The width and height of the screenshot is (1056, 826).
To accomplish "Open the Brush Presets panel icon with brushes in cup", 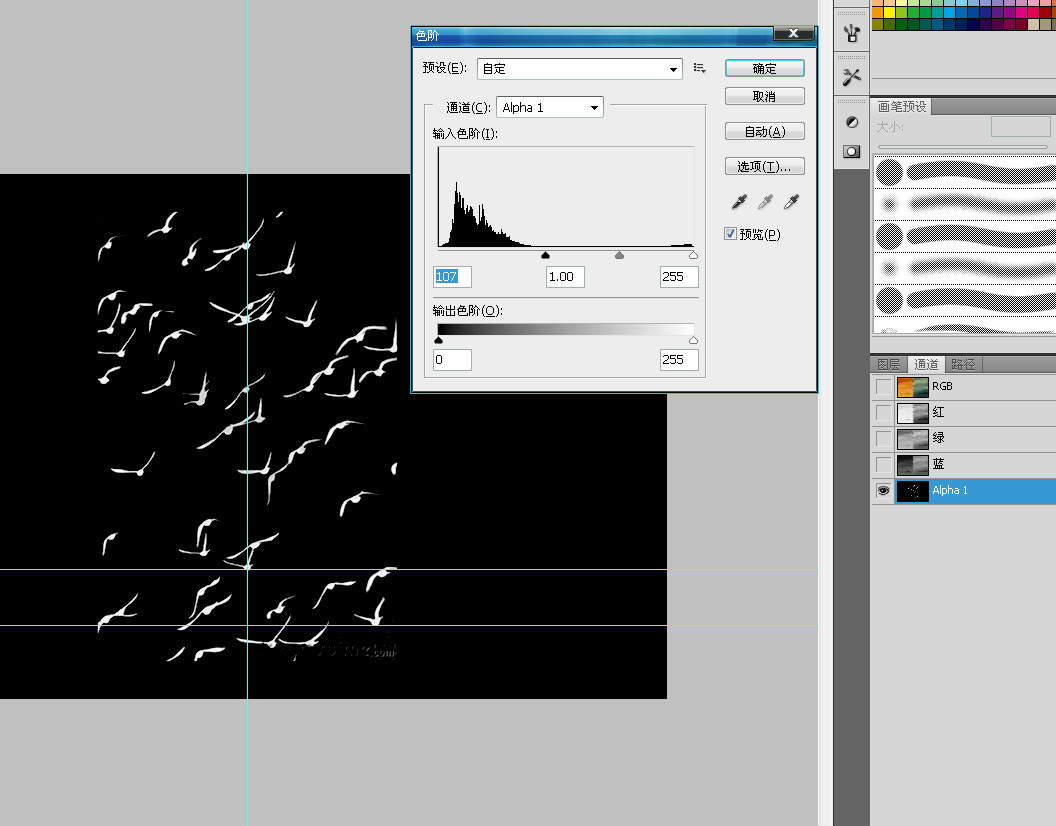I will coord(852,32).
